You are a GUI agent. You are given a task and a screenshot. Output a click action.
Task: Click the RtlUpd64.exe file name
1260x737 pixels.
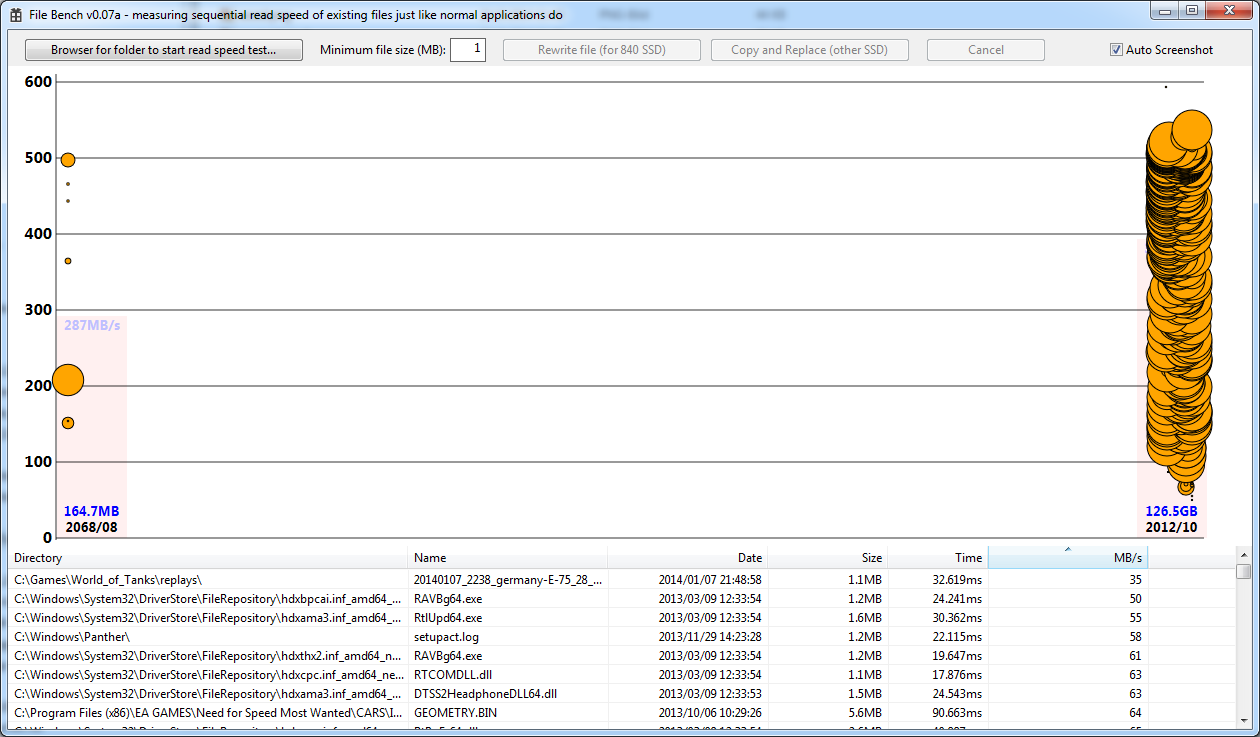pos(448,618)
